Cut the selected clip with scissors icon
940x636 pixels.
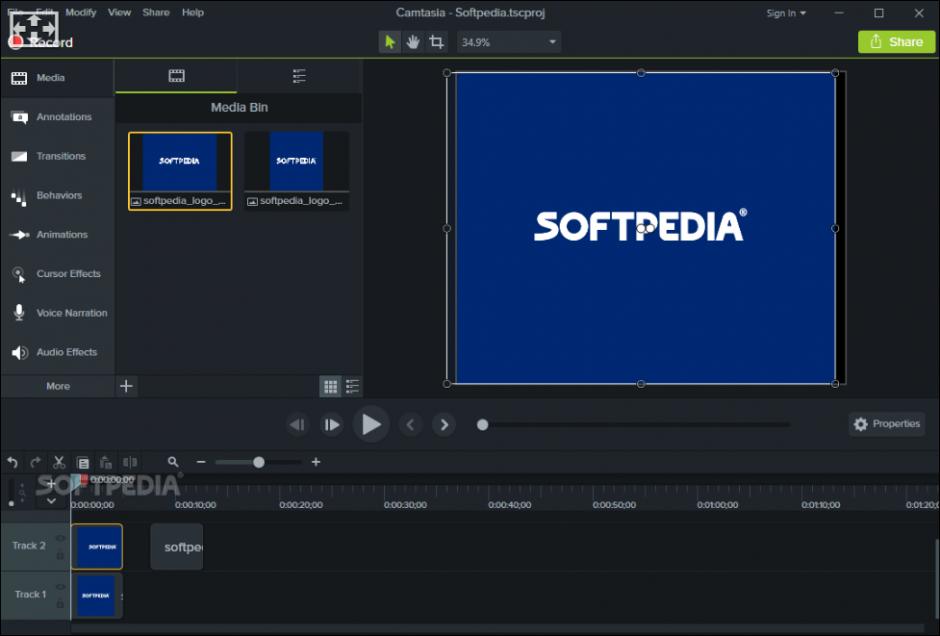59,462
